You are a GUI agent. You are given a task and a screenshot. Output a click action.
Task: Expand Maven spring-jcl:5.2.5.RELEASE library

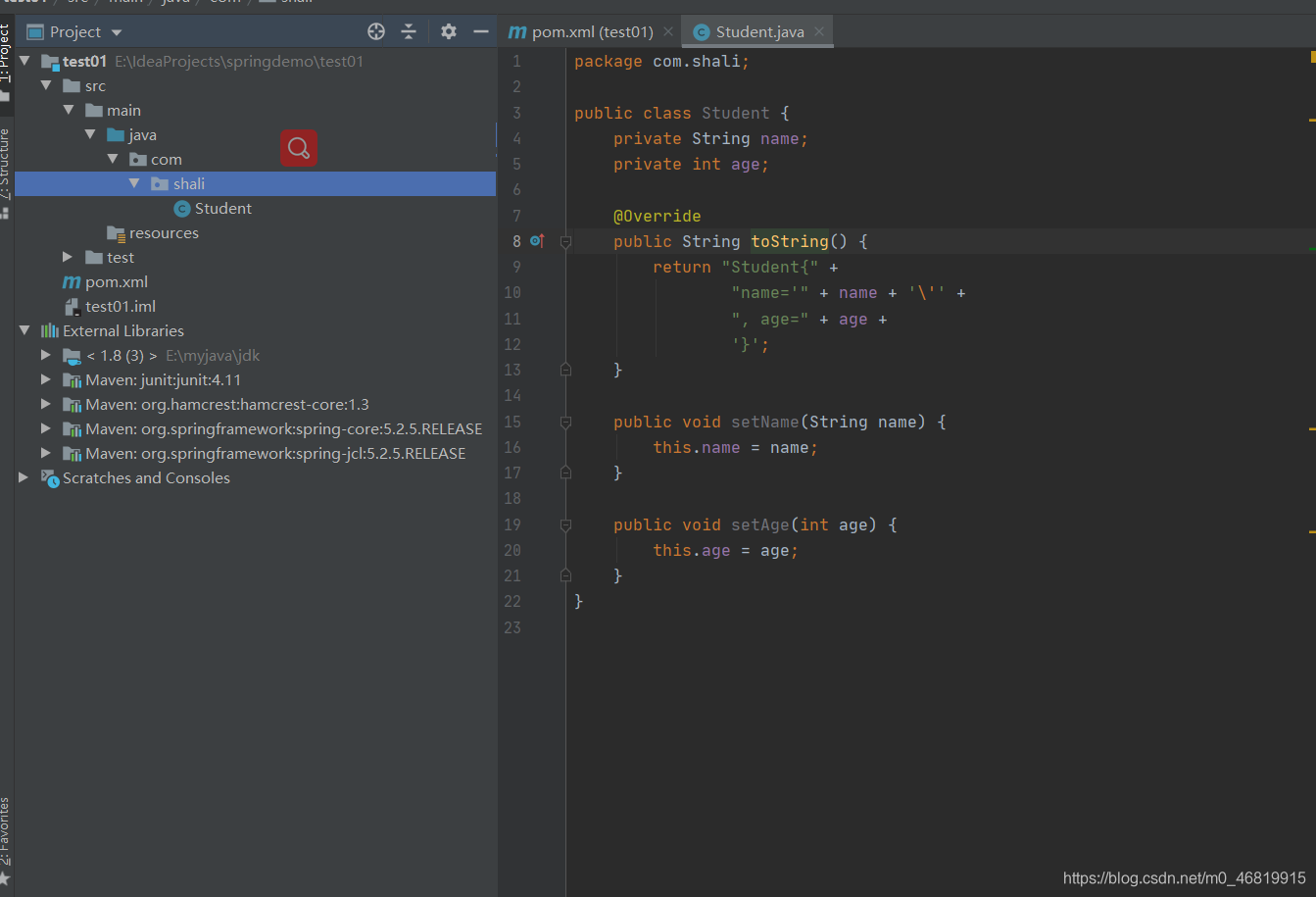point(46,453)
